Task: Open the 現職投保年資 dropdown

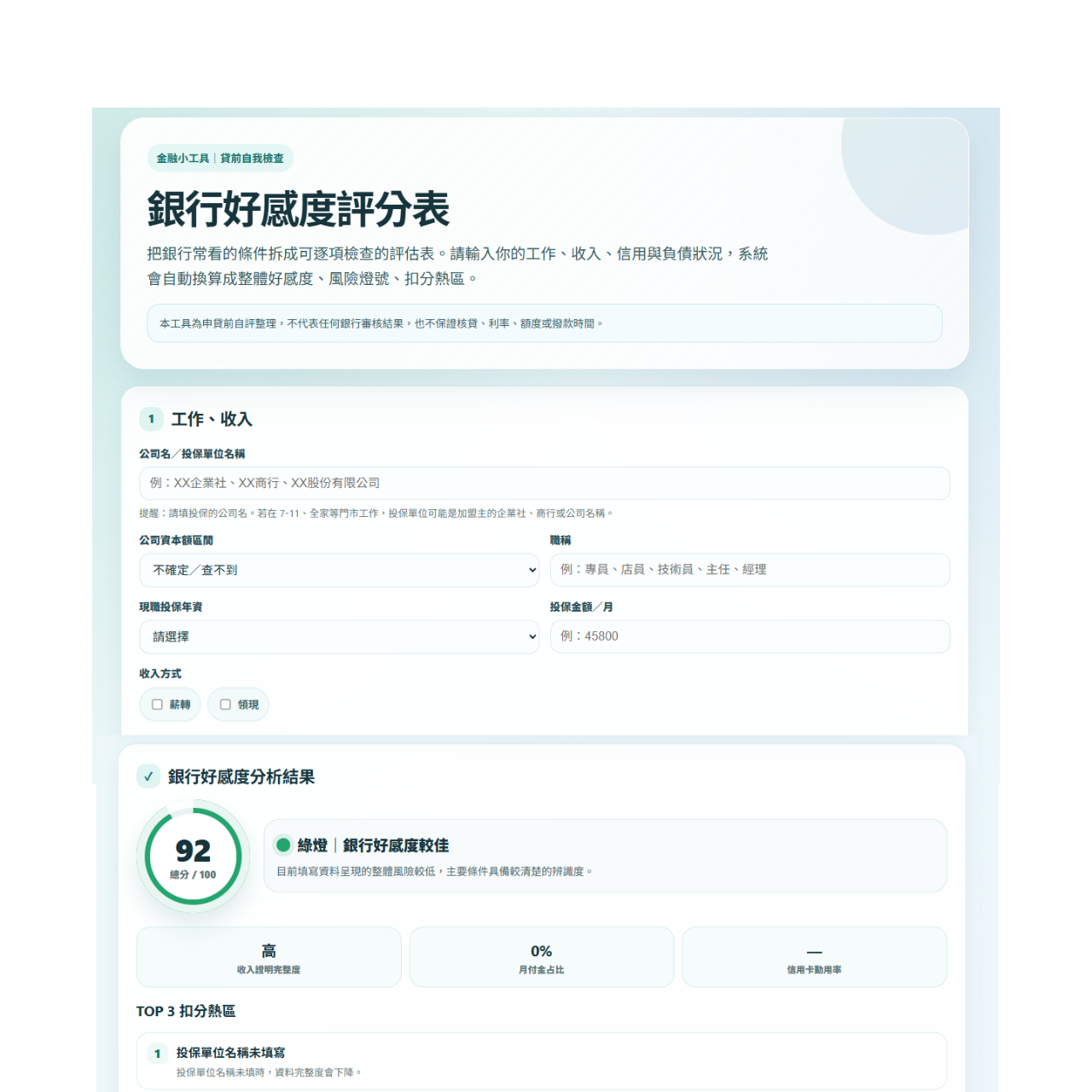Action: pos(340,636)
